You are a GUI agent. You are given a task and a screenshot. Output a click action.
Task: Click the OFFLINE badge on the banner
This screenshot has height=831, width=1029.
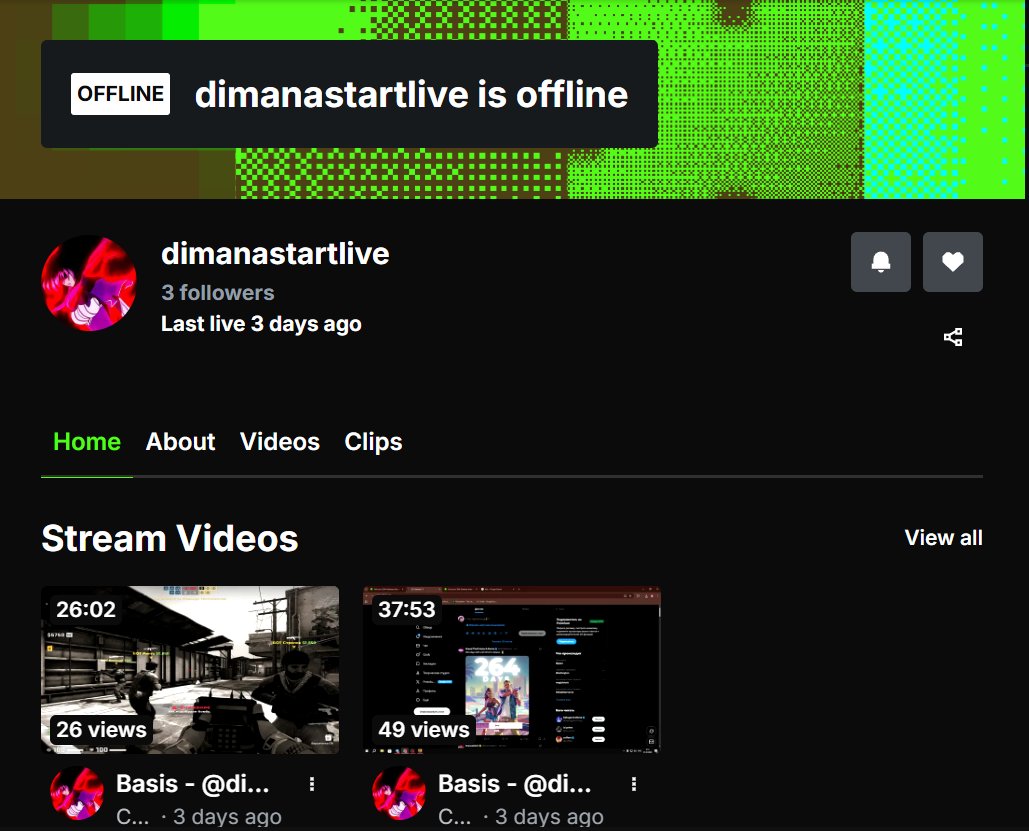point(120,94)
